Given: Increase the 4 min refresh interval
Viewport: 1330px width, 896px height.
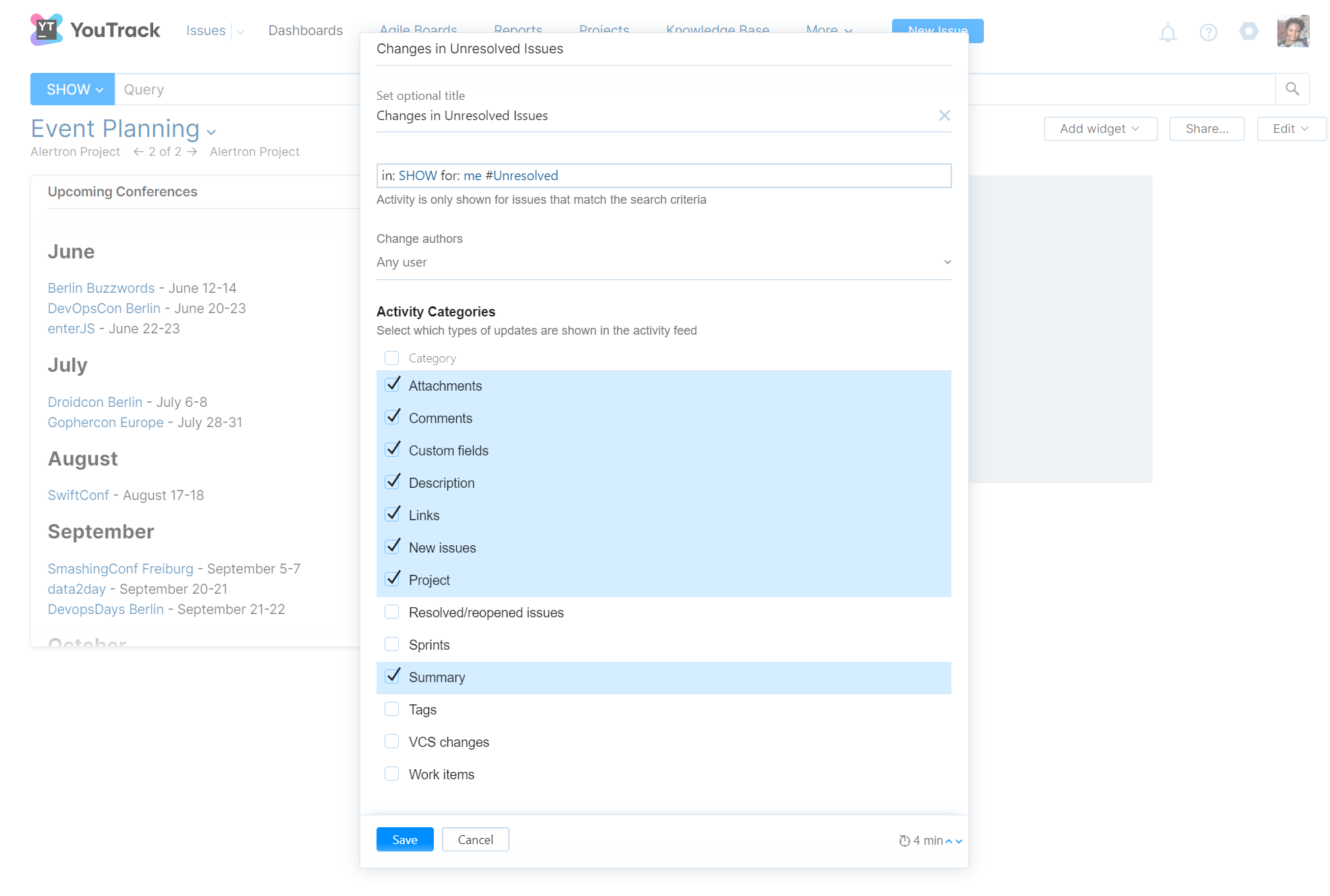Looking at the screenshot, I should (949, 841).
